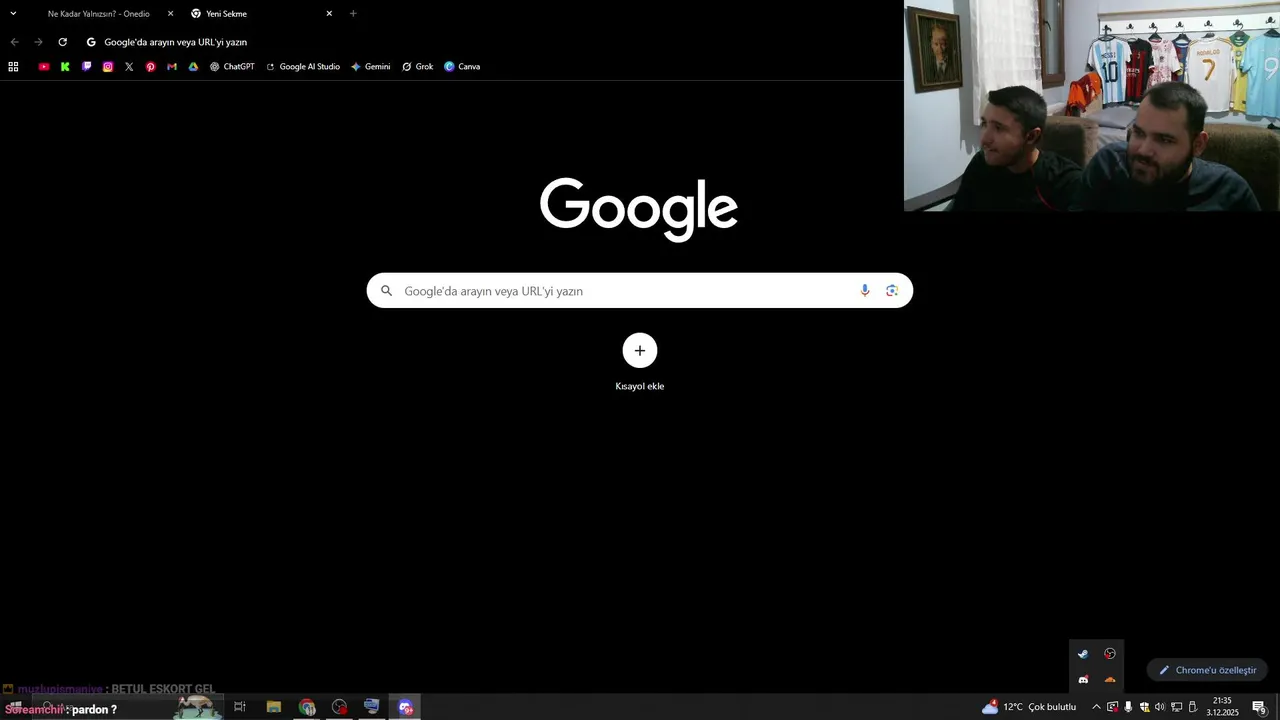Open the weather widget 12°C Çok bulutlu
The width and height of the screenshot is (1280, 720).
1029,707
